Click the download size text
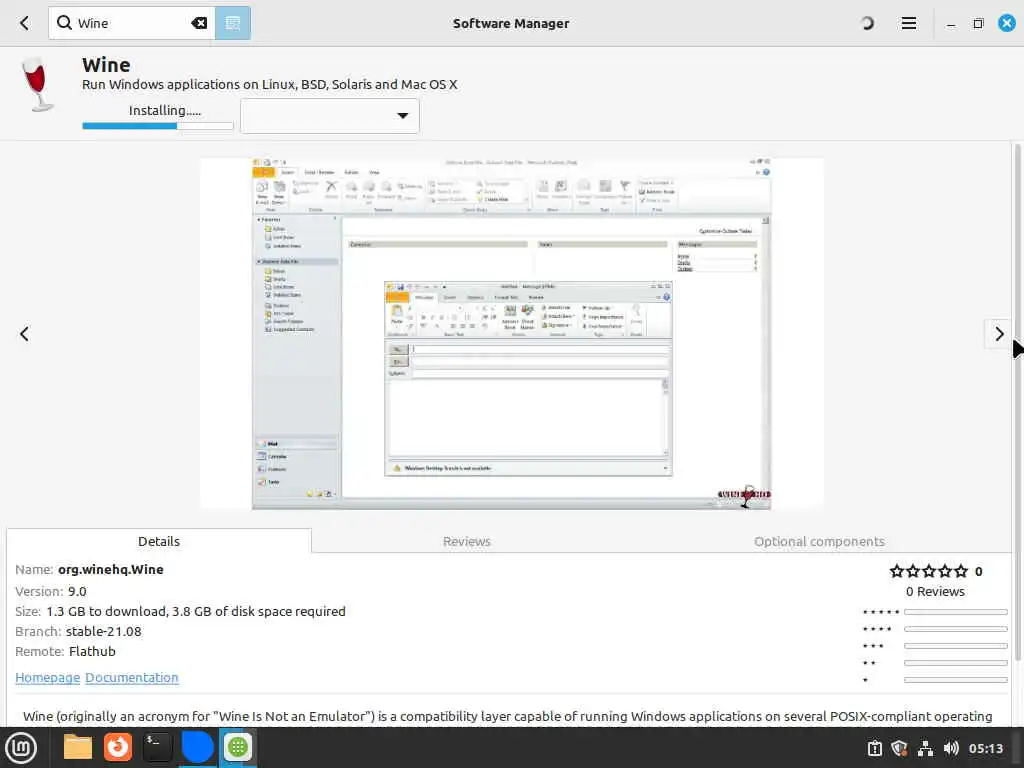The height and width of the screenshot is (768, 1024). click(x=196, y=612)
